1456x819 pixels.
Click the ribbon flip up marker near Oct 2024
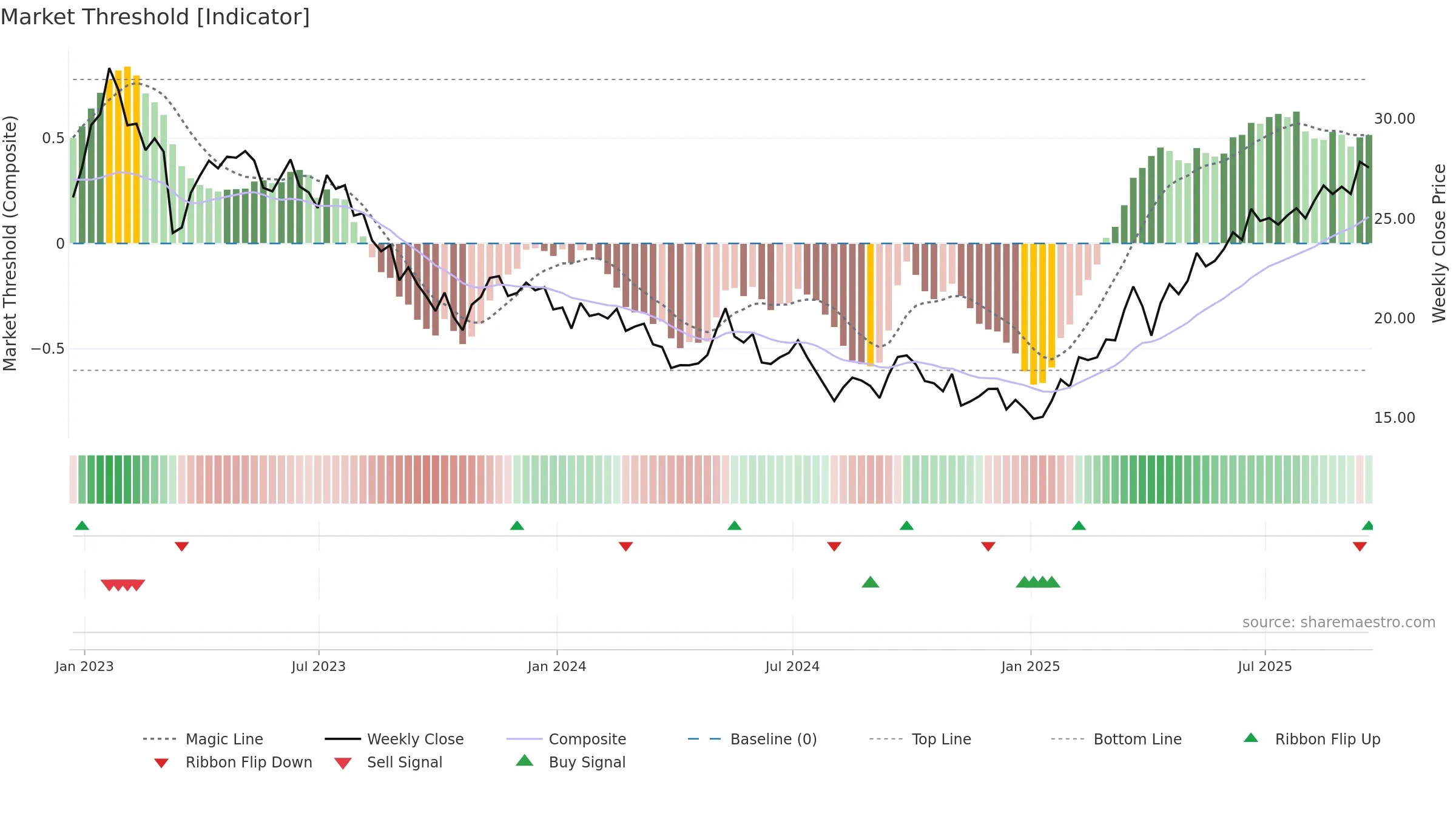[906, 525]
